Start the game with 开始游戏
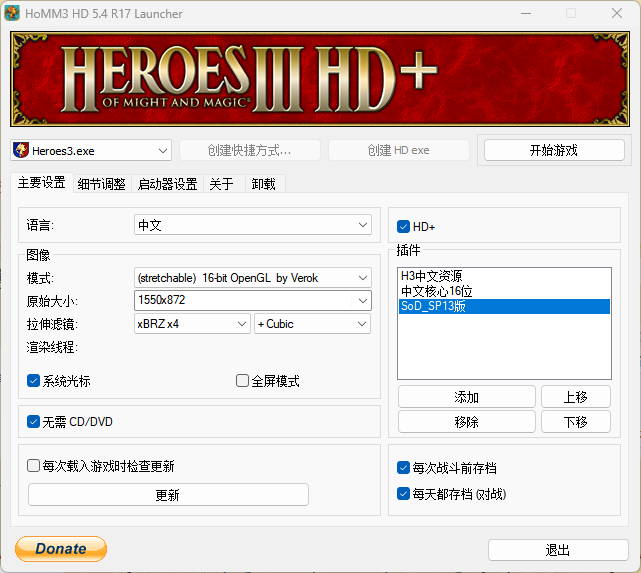 tap(554, 150)
